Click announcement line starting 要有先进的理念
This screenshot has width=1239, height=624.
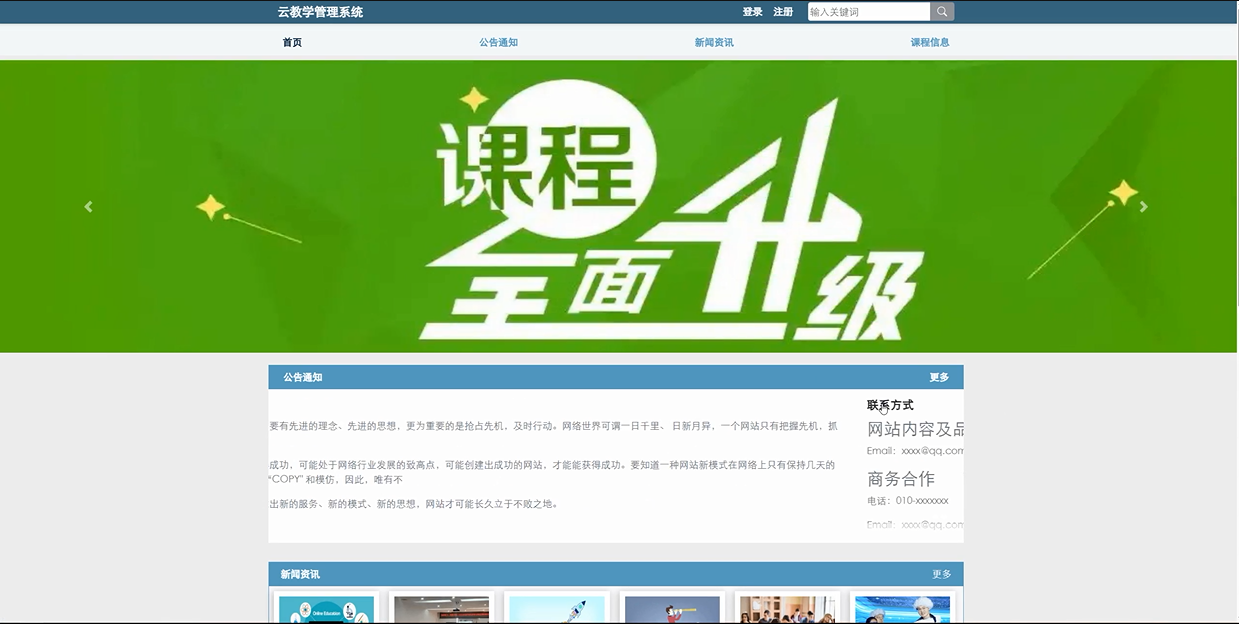[553, 426]
